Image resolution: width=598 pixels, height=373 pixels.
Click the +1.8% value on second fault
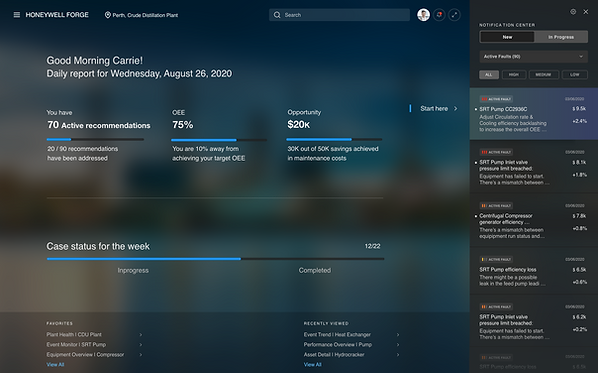point(579,175)
